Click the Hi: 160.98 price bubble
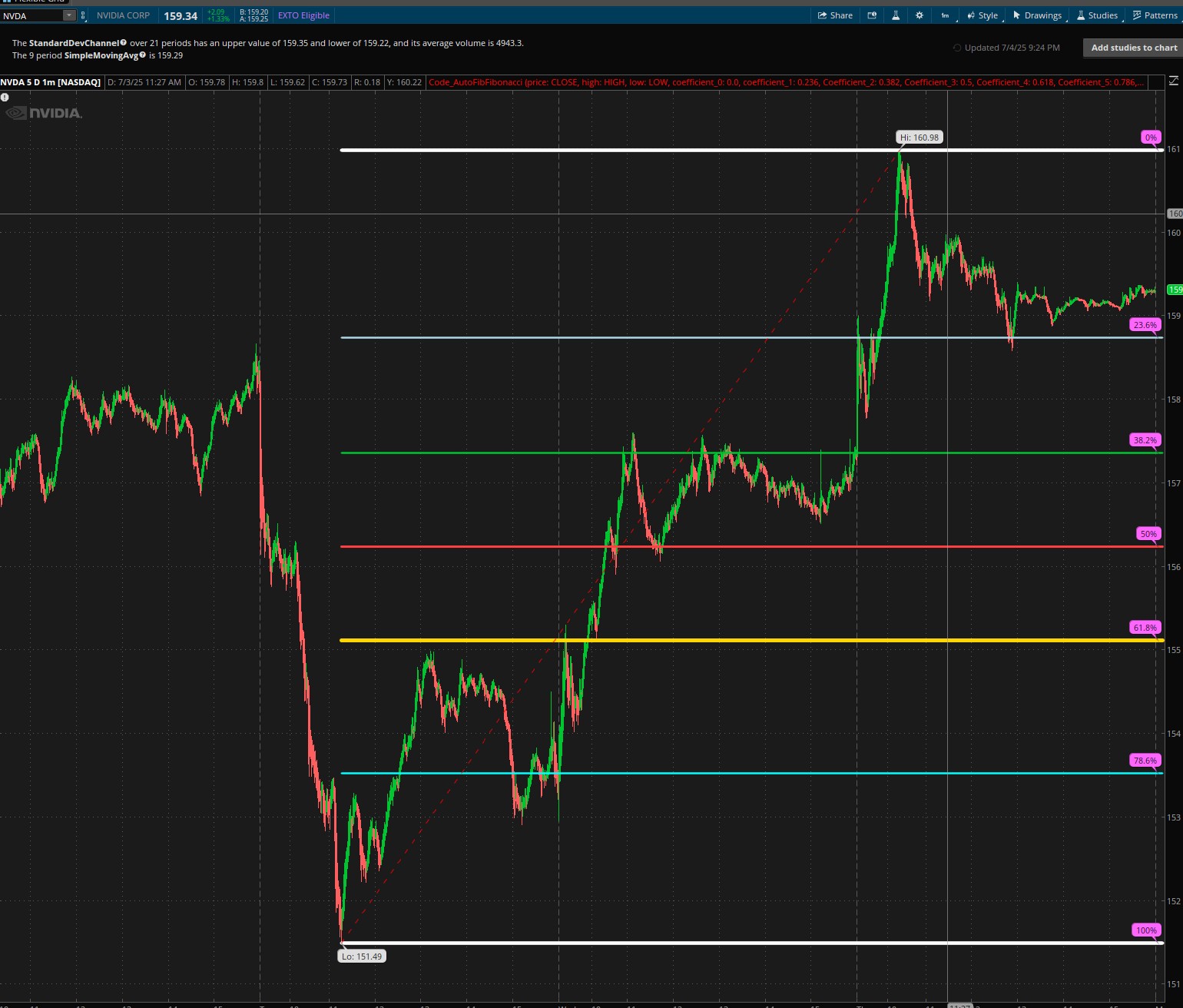The width and height of the screenshot is (1183, 1008). point(920,138)
